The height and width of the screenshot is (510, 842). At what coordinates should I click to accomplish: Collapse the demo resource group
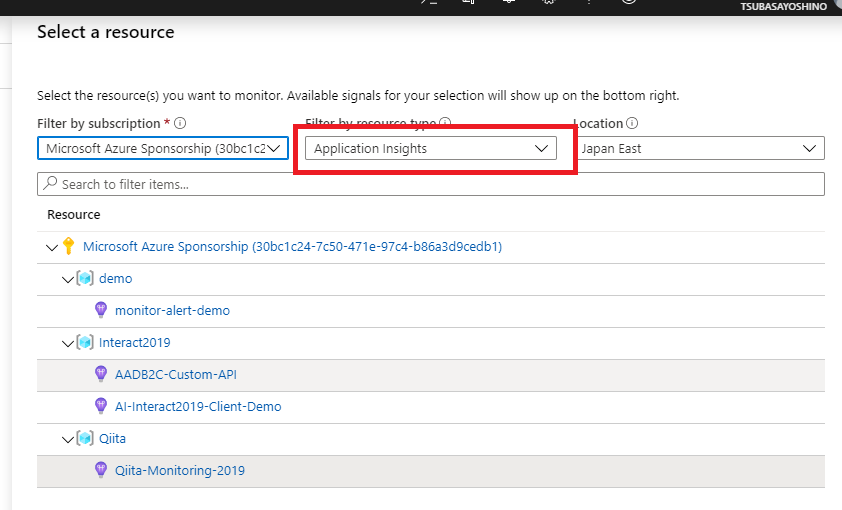point(68,280)
